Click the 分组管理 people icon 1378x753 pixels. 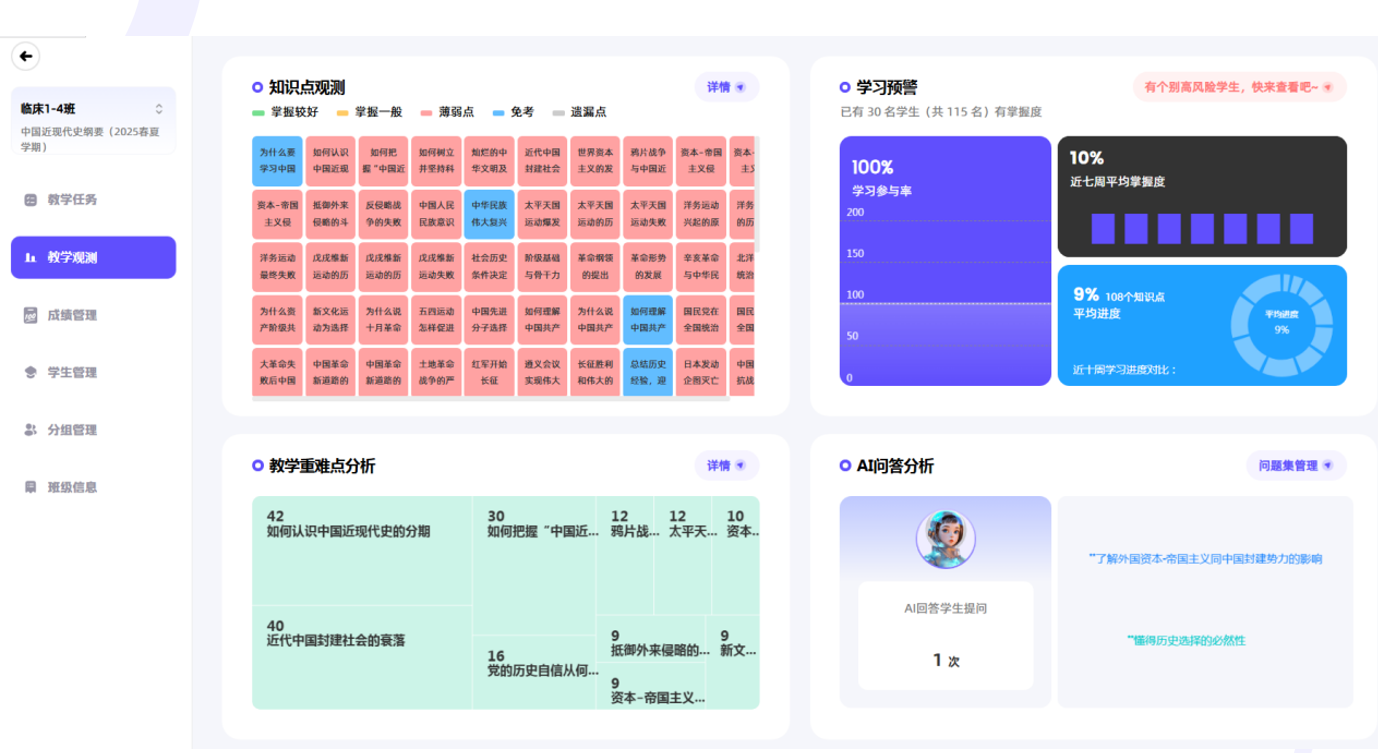coord(30,430)
